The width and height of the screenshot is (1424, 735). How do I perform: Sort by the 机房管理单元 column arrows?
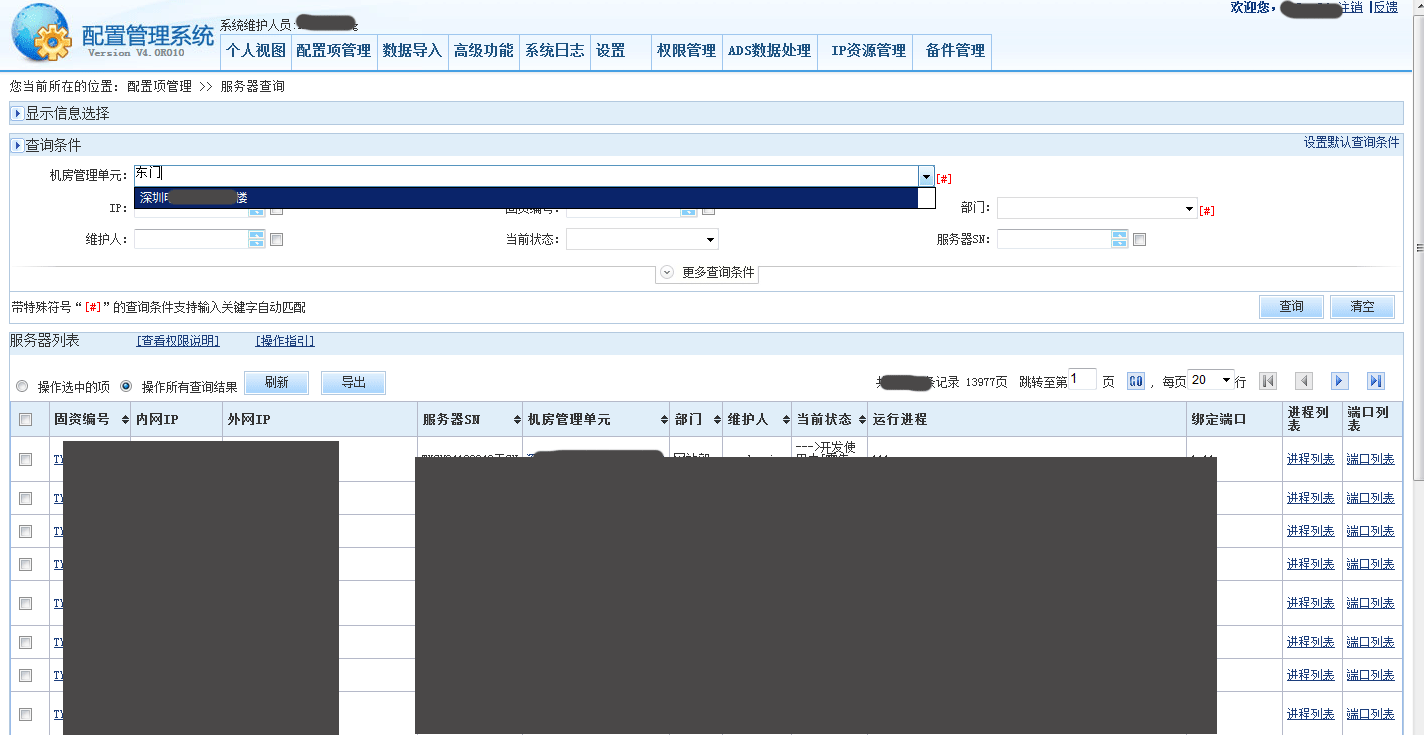[664, 420]
